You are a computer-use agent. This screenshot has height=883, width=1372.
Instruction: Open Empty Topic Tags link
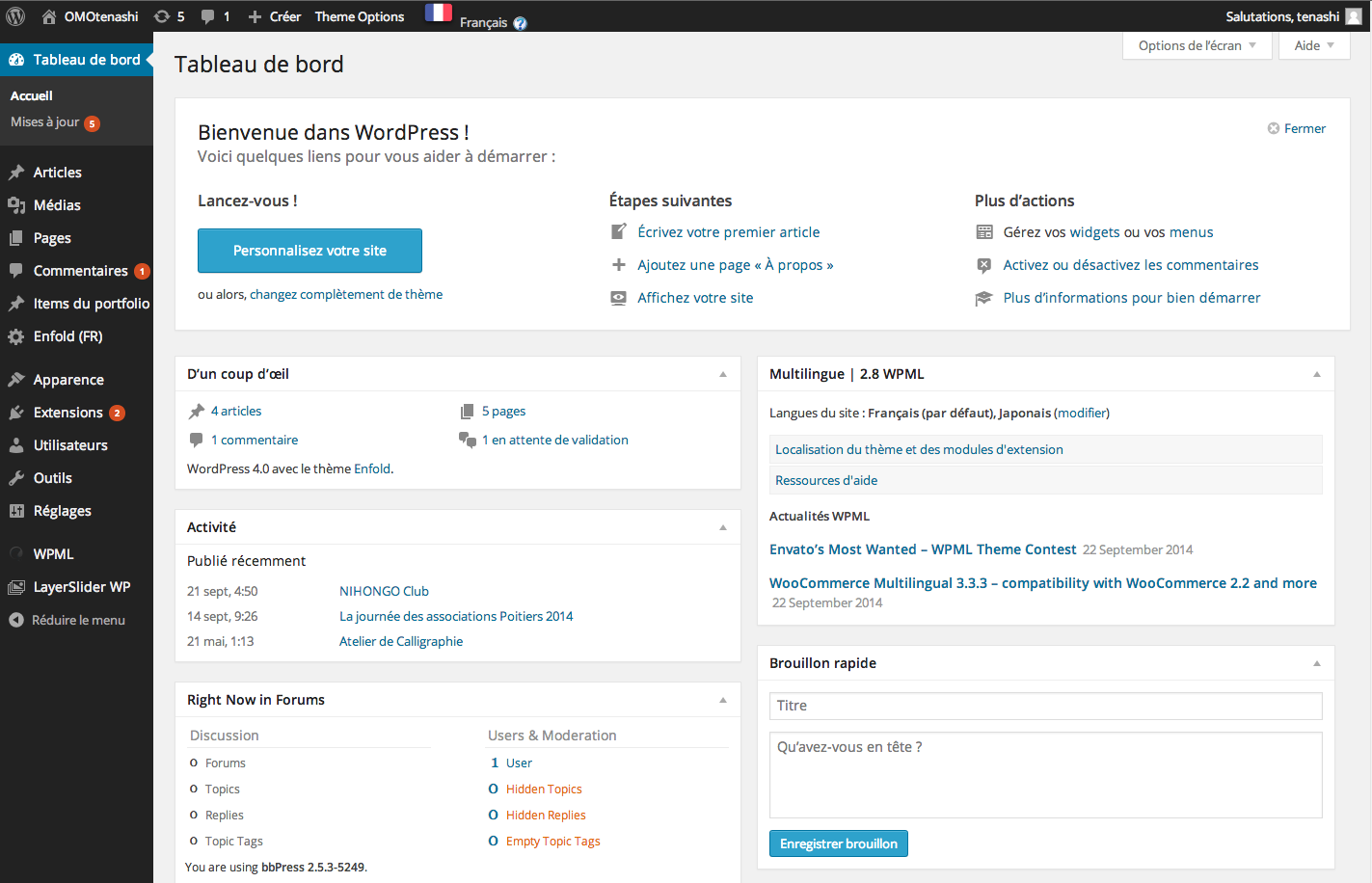[x=552, y=841]
